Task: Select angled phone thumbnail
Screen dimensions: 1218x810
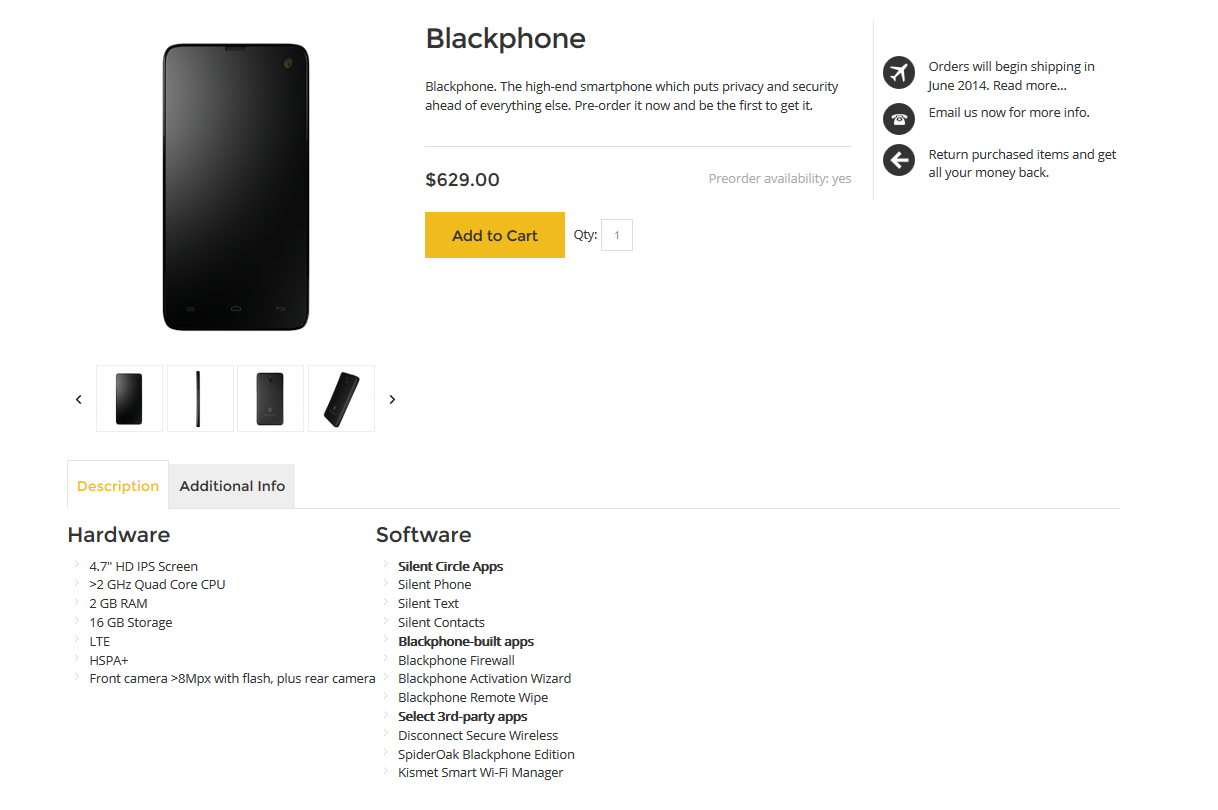Action: click(341, 398)
